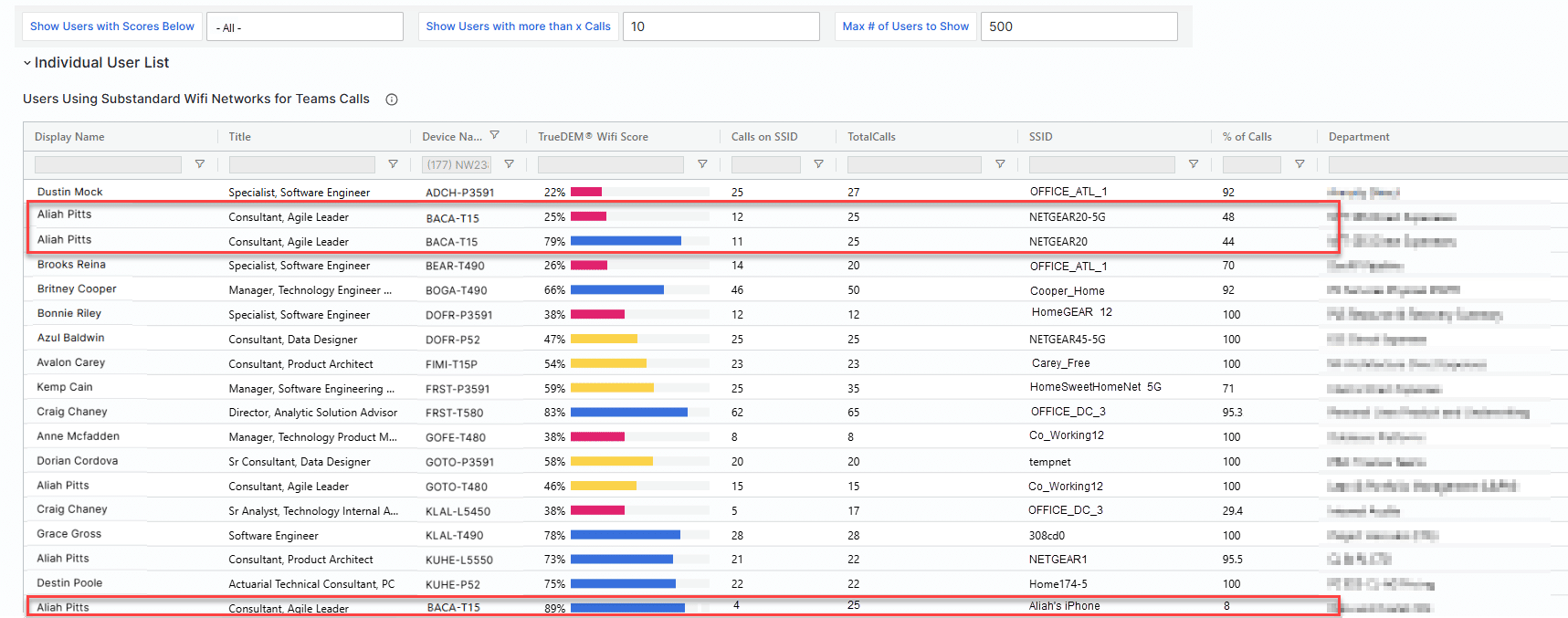Click filter icon under TrueDEM Wifi Score

702,164
